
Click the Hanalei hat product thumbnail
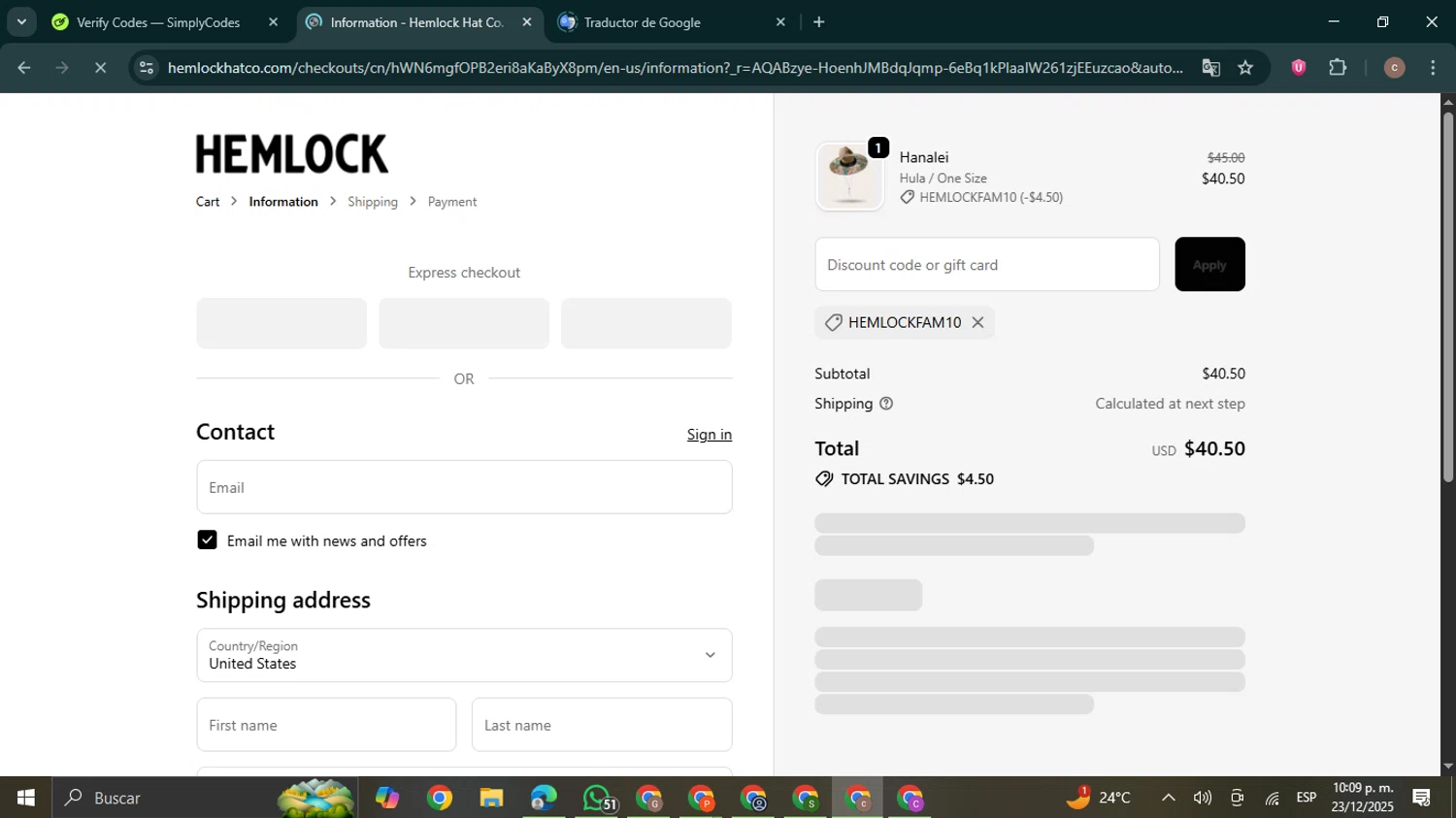click(849, 177)
